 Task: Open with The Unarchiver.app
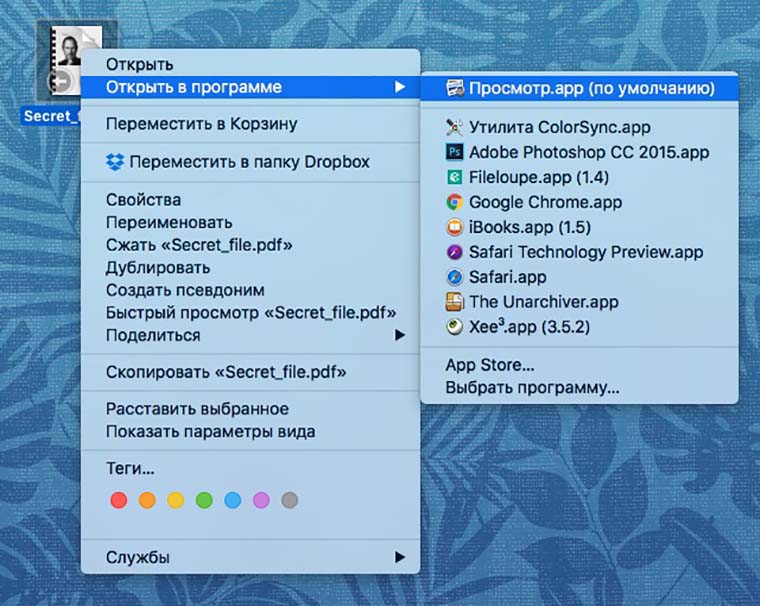pyautogui.click(x=579, y=302)
